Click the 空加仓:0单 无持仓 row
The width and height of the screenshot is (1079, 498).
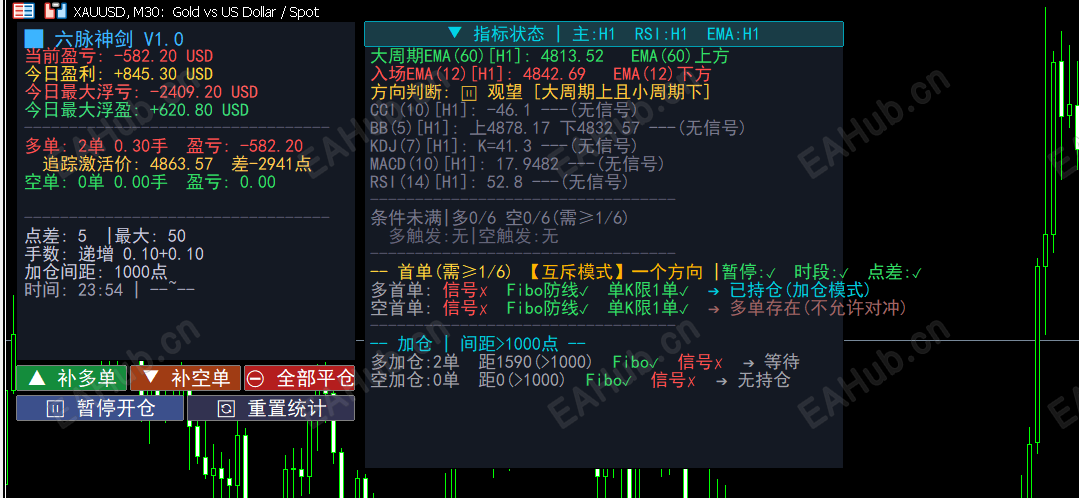point(580,379)
